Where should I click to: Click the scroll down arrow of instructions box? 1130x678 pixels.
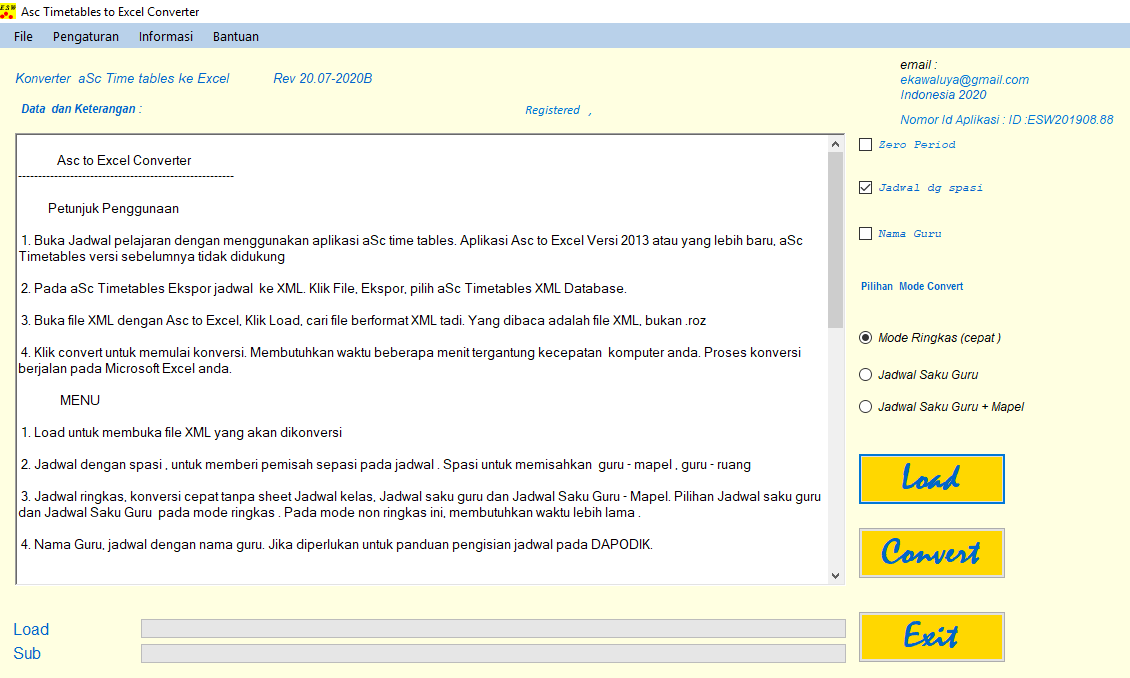tap(835, 575)
